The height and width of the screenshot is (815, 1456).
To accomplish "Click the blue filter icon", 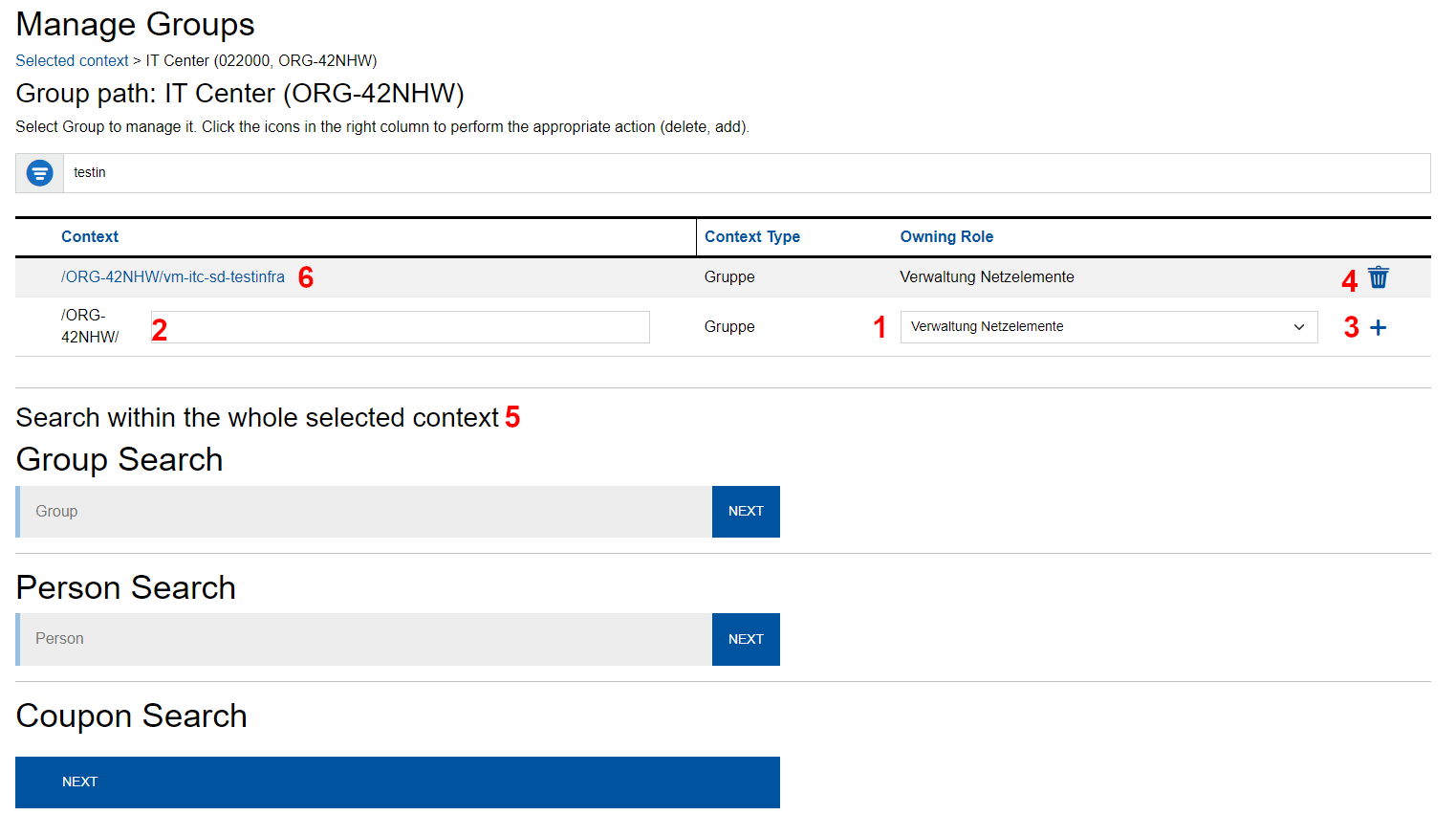I will click(x=40, y=173).
